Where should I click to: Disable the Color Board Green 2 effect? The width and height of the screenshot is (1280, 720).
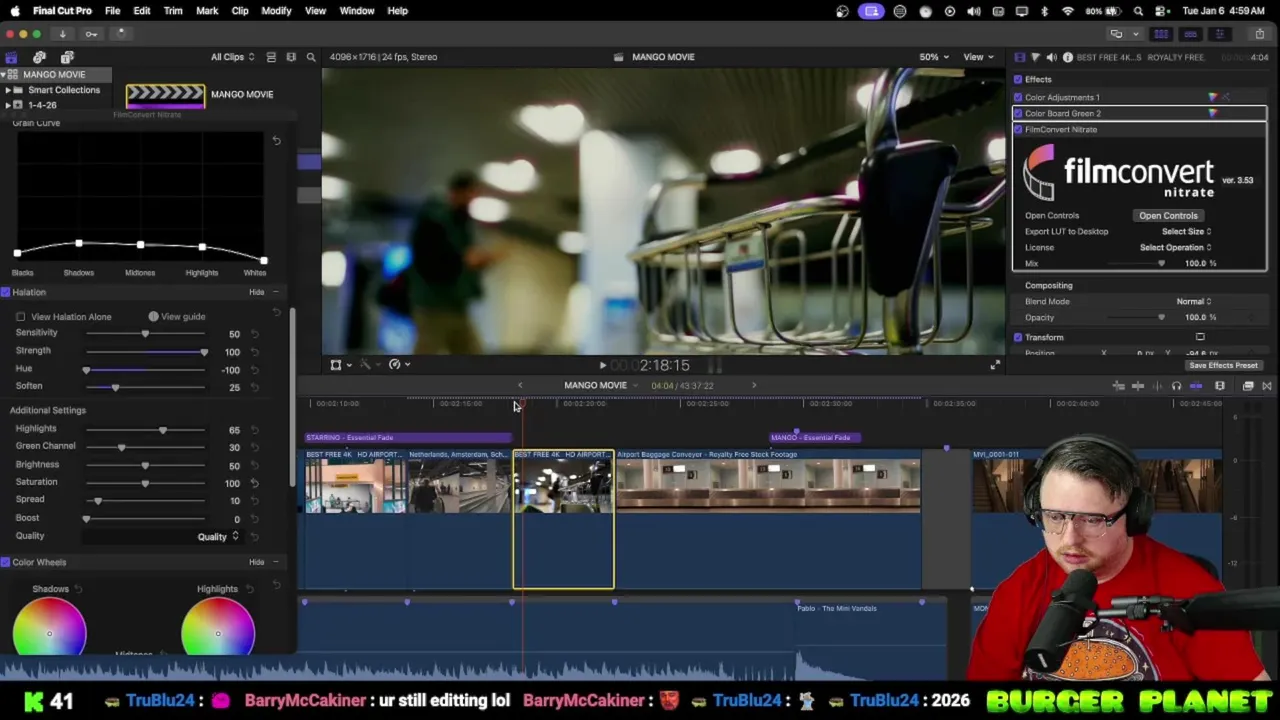(x=1018, y=113)
